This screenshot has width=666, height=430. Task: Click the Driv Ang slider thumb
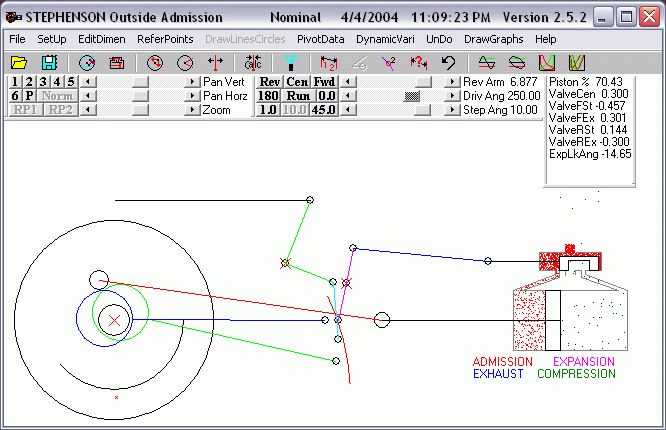click(412, 96)
